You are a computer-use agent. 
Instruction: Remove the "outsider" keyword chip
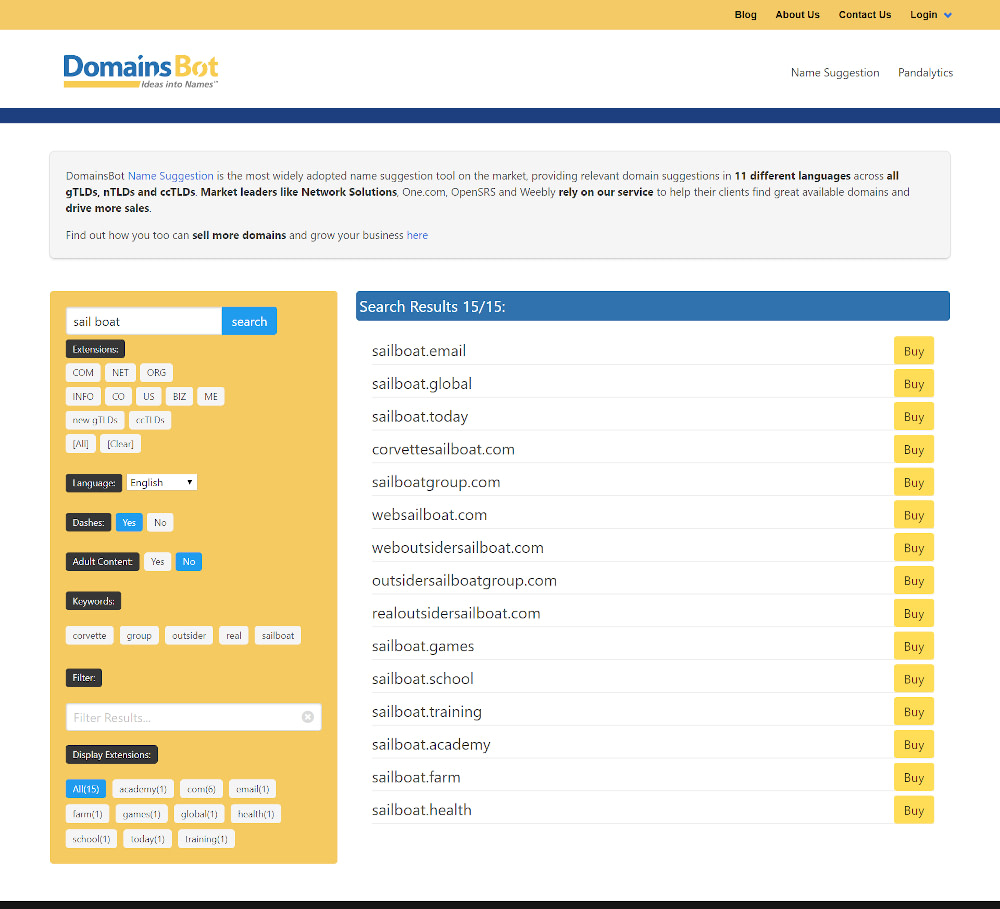(189, 635)
